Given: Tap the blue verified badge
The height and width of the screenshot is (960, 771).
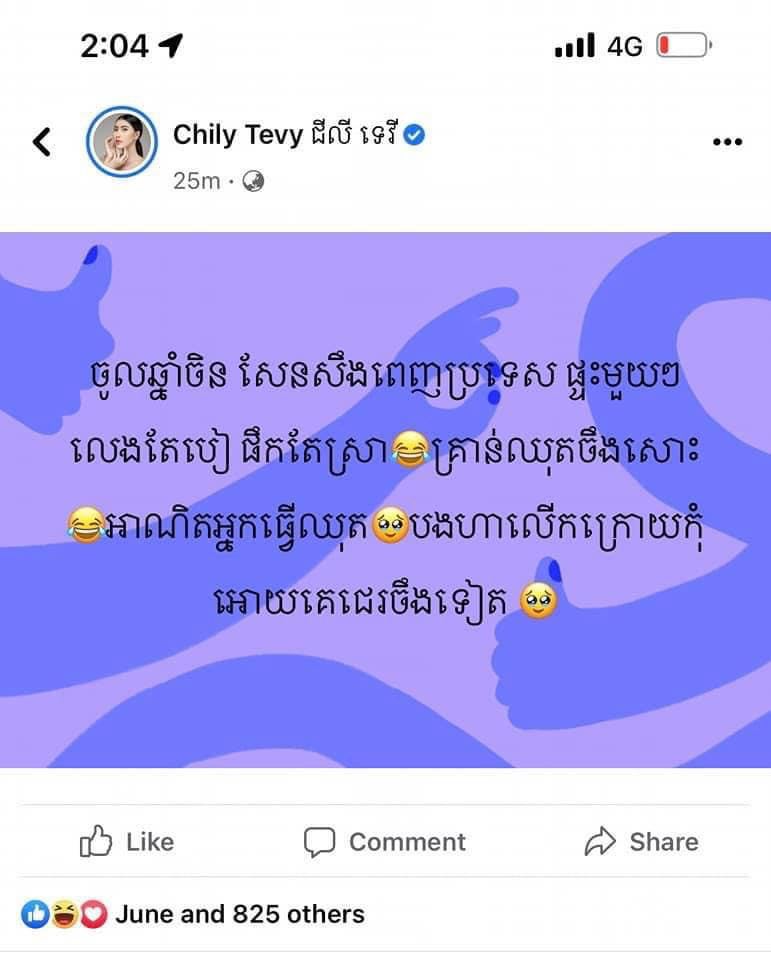Looking at the screenshot, I should coord(415,135).
